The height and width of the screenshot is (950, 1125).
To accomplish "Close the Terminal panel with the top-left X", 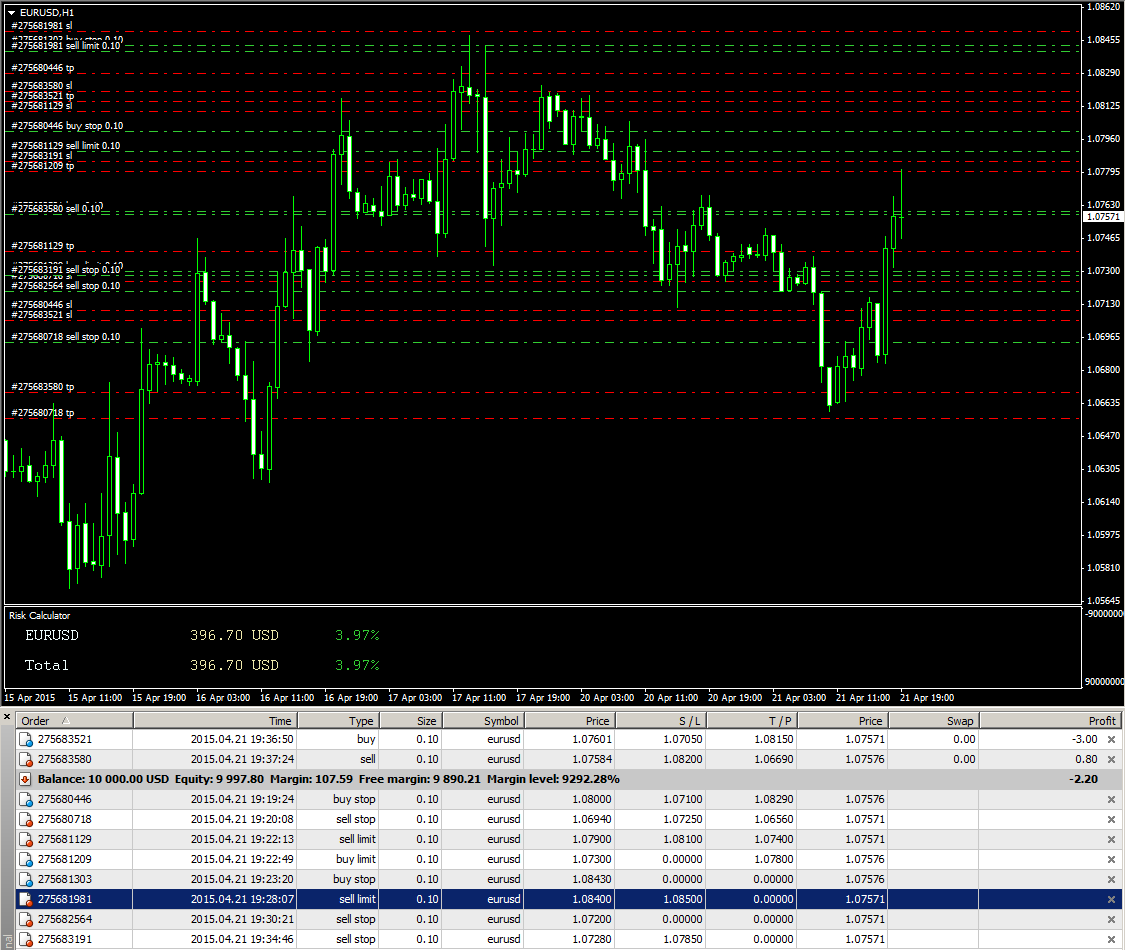I will pyautogui.click(x=6, y=716).
